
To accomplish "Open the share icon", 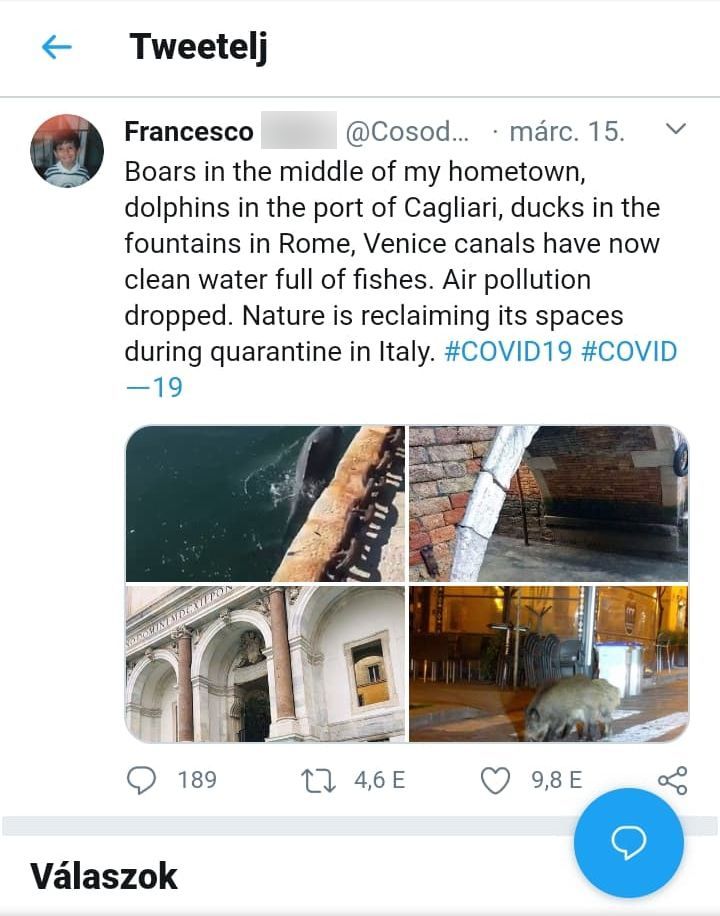I will coord(673,780).
